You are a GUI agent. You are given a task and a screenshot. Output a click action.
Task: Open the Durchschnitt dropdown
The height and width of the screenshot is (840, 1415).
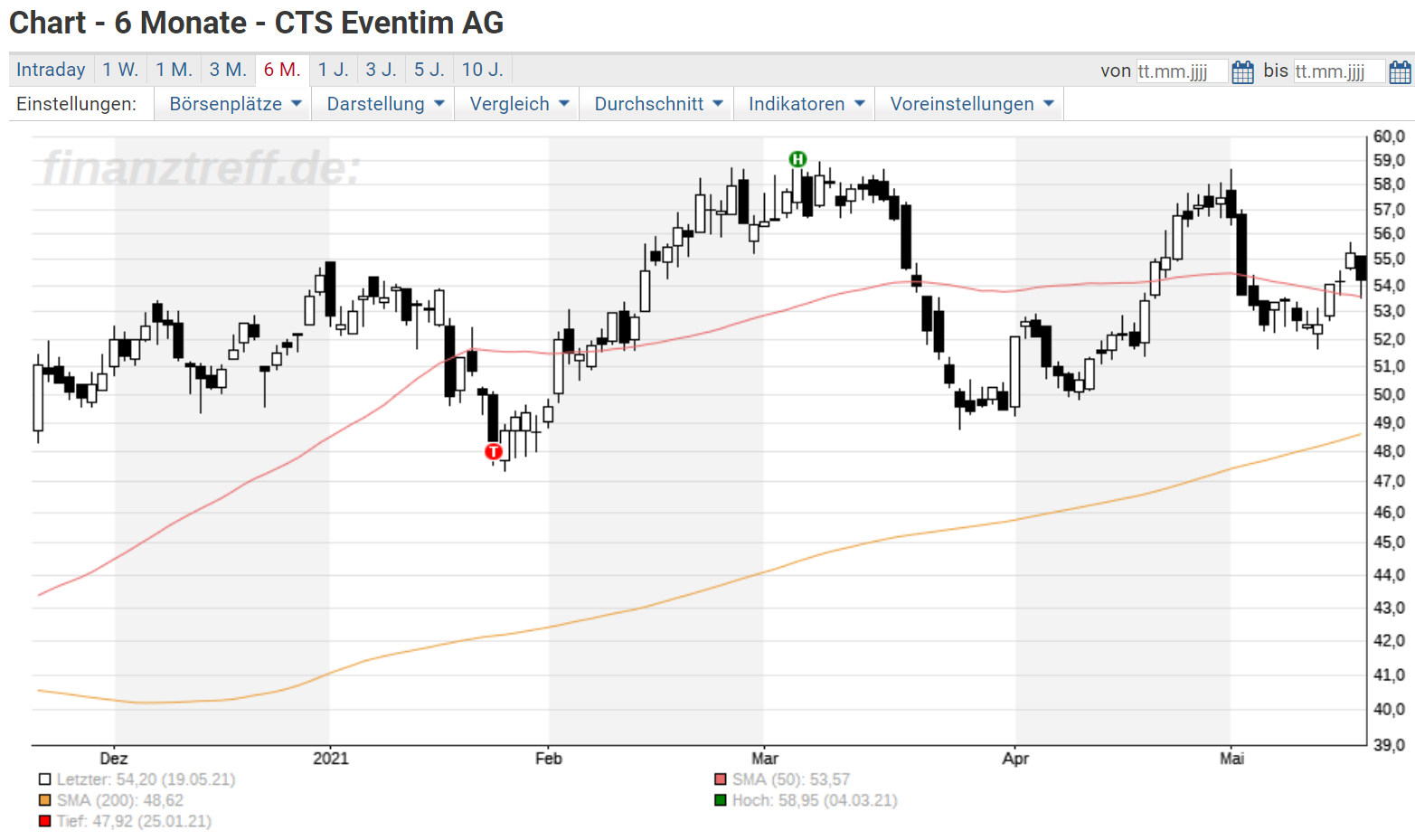pos(657,104)
